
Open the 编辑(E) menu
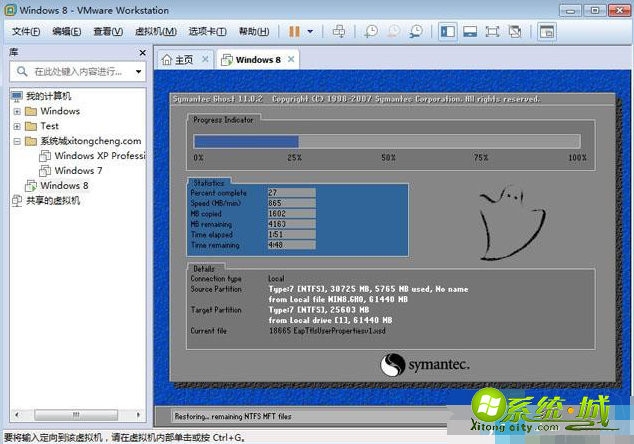(x=67, y=32)
